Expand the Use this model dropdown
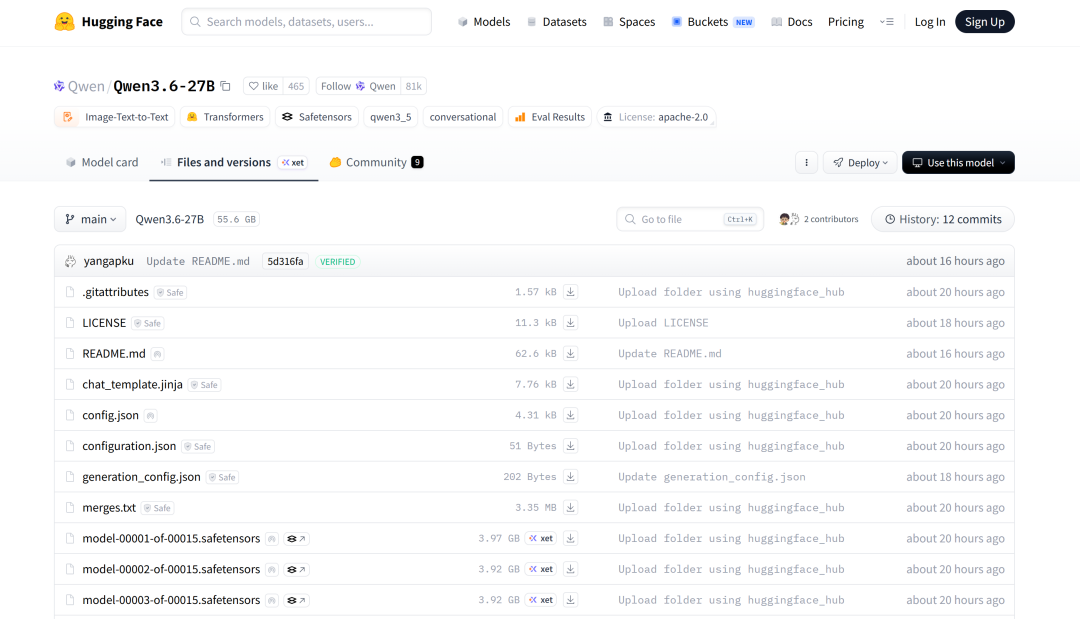This screenshot has height=619, width=1080. [958, 163]
